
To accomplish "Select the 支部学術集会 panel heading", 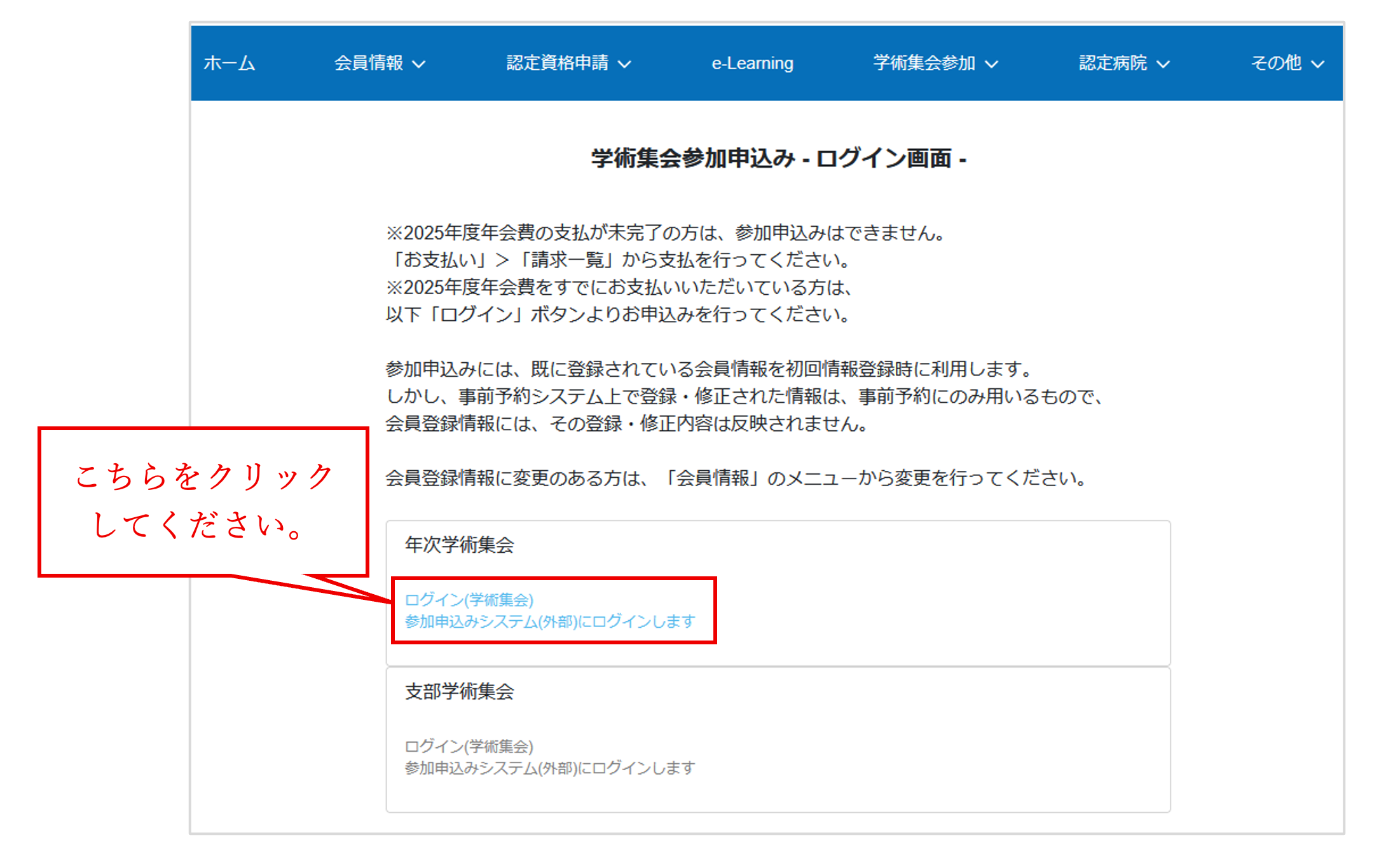I will tap(460, 691).
